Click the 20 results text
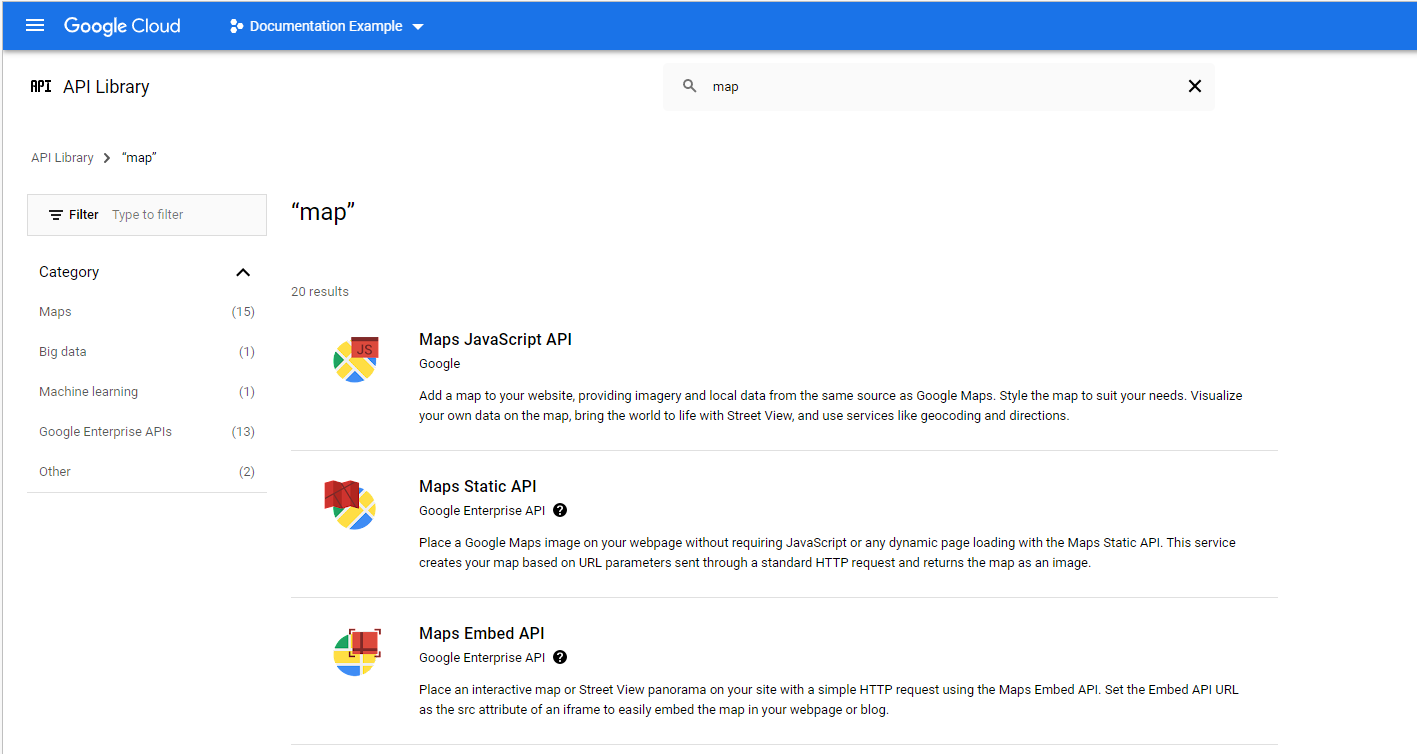 coord(320,292)
